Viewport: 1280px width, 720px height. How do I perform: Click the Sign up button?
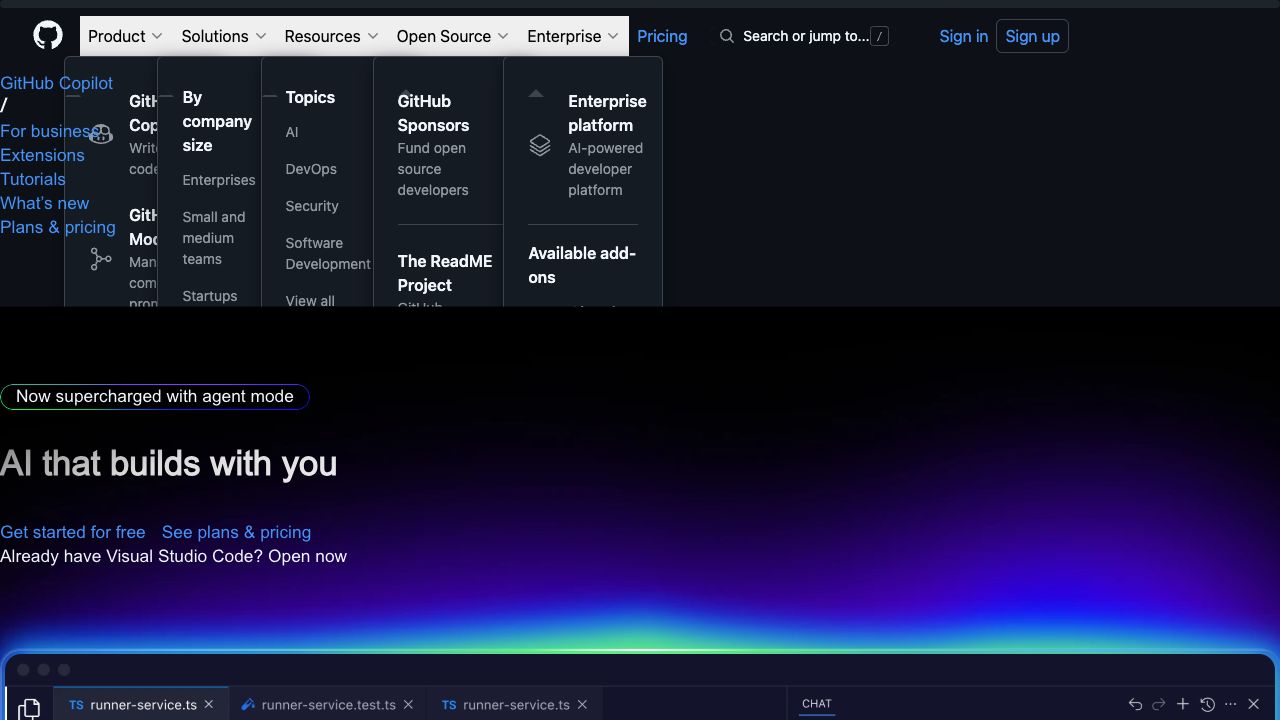1032,36
